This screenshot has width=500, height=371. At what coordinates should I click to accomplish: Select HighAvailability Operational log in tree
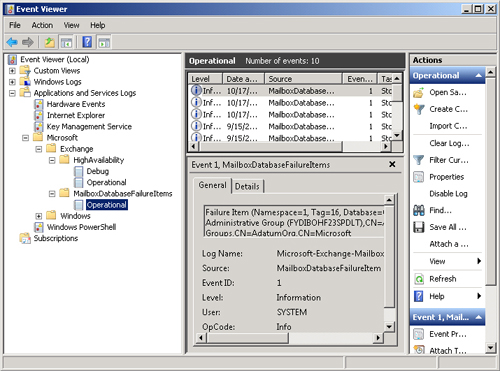[x=106, y=183]
